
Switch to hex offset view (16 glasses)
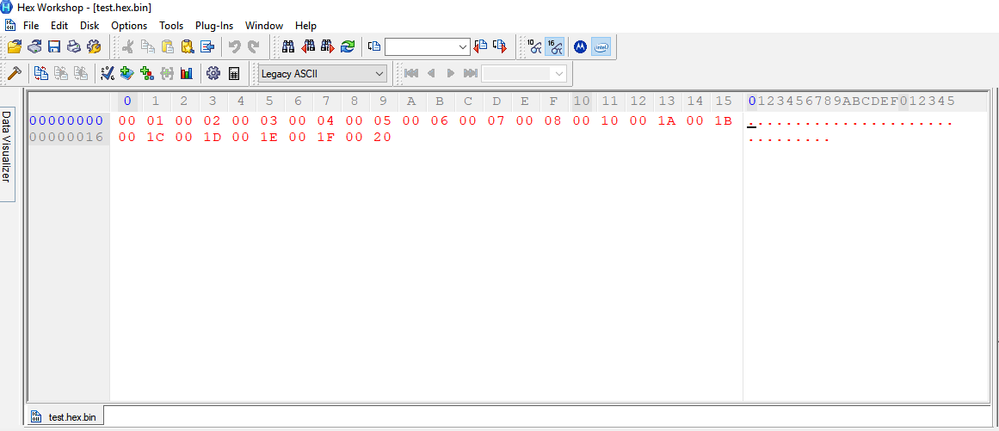coord(554,47)
